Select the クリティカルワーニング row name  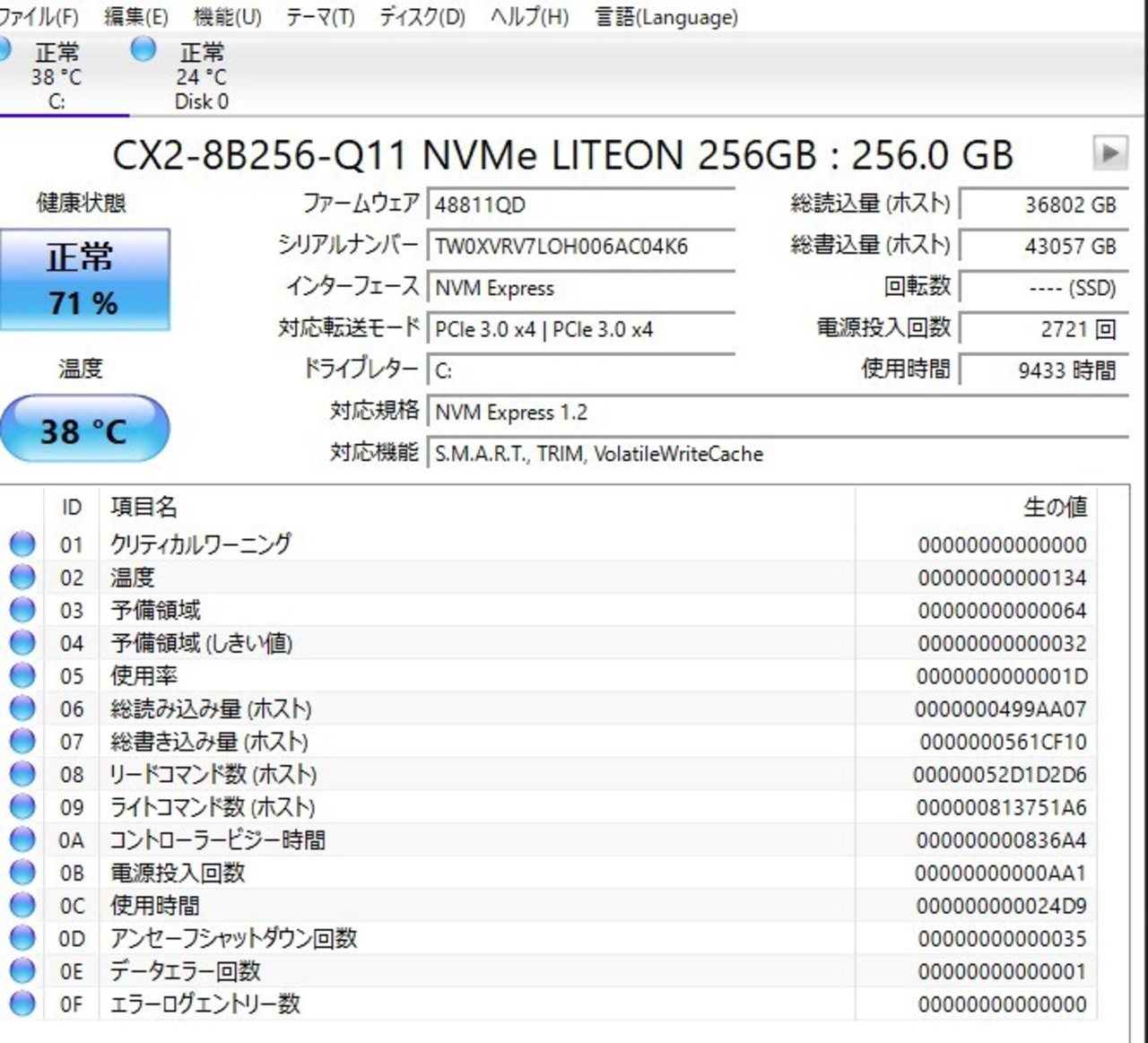pyautogui.click(x=201, y=544)
